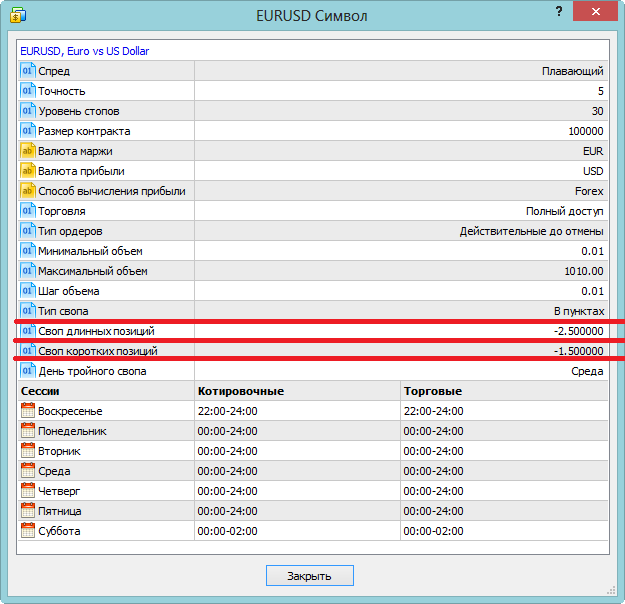Click the Способ вычисления прибыли label
This screenshot has height=604, width=625.
pyautogui.click(x=112, y=191)
